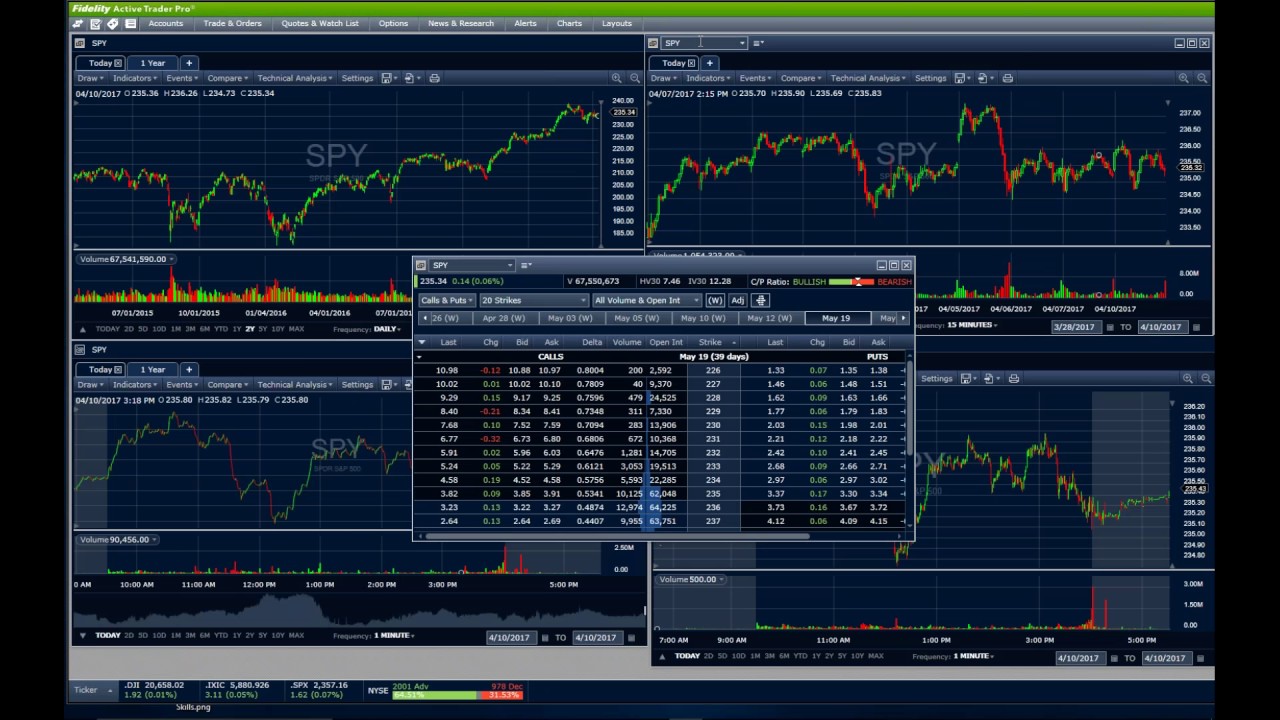Image resolution: width=1280 pixels, height=720 pixels.
Task: Toggle the Adj adjusted options button
Action: click(x=737, y=300)
